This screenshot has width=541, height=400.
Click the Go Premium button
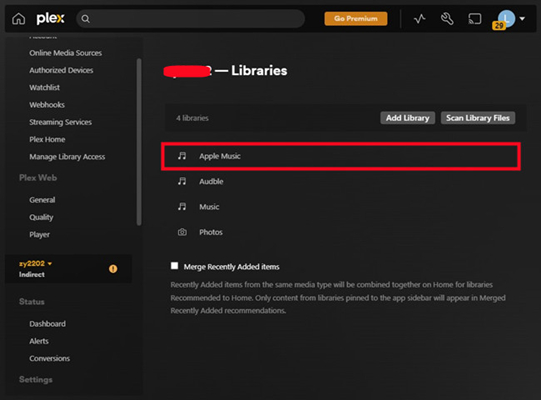coord(356,19)
